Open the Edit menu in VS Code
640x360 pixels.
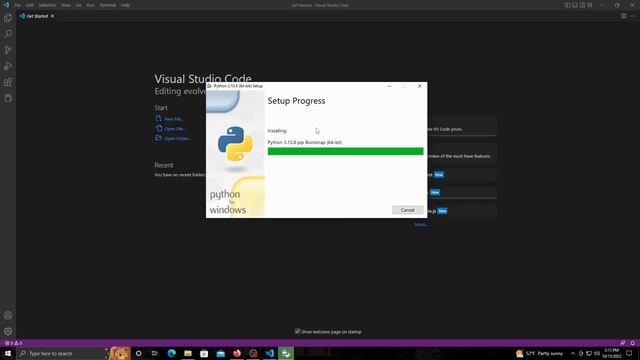point(30,5)
